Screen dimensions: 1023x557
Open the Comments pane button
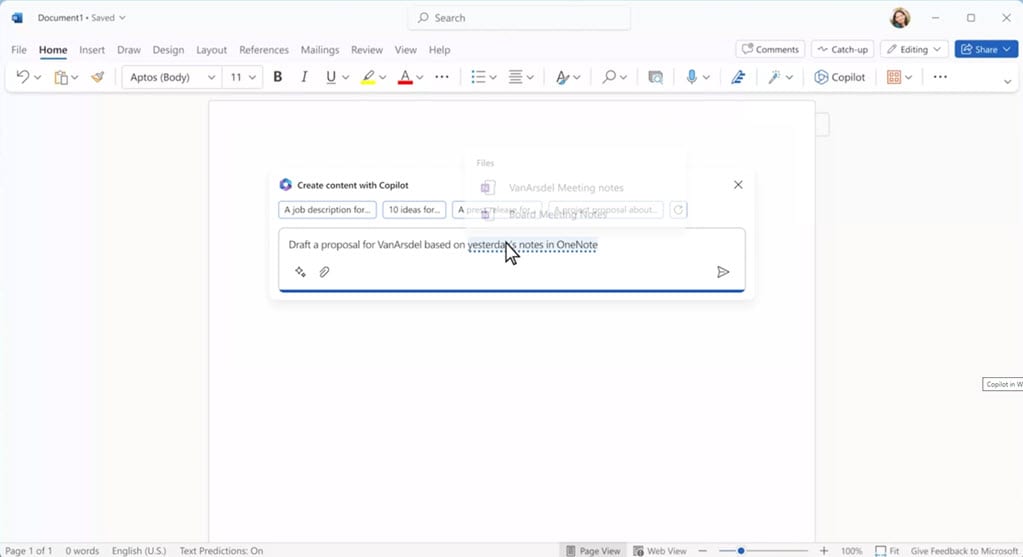click(770, 49)
